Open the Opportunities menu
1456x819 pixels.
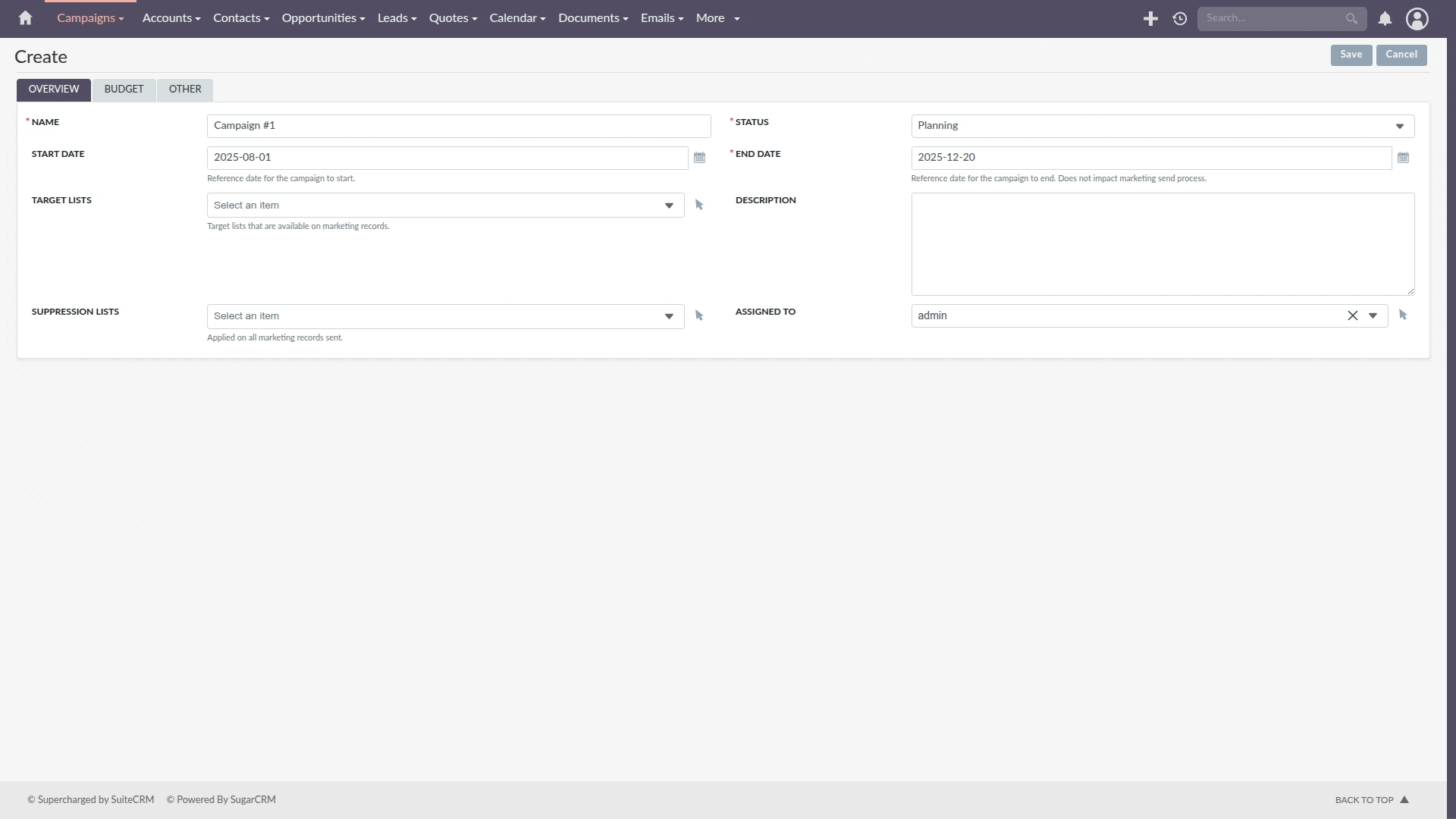click(x=323, y=18)
